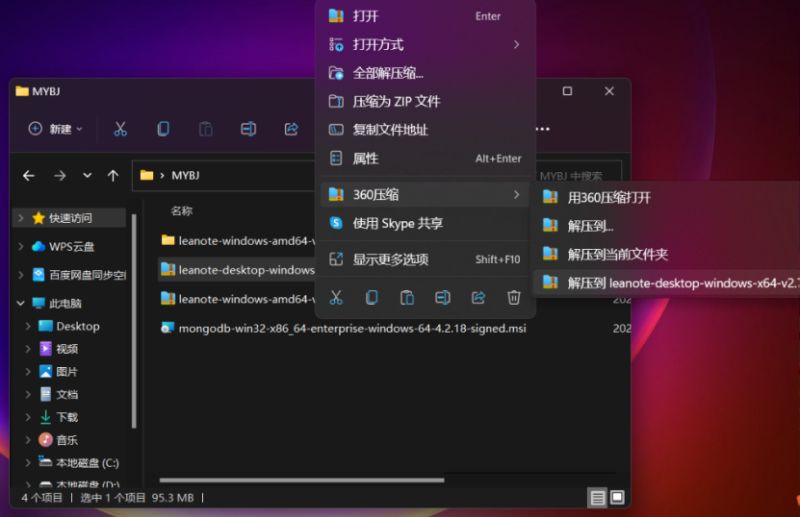This screenshot has width=800, height=517.
Task: Select 打开 in context menu
Action: (x=425, y=16)
